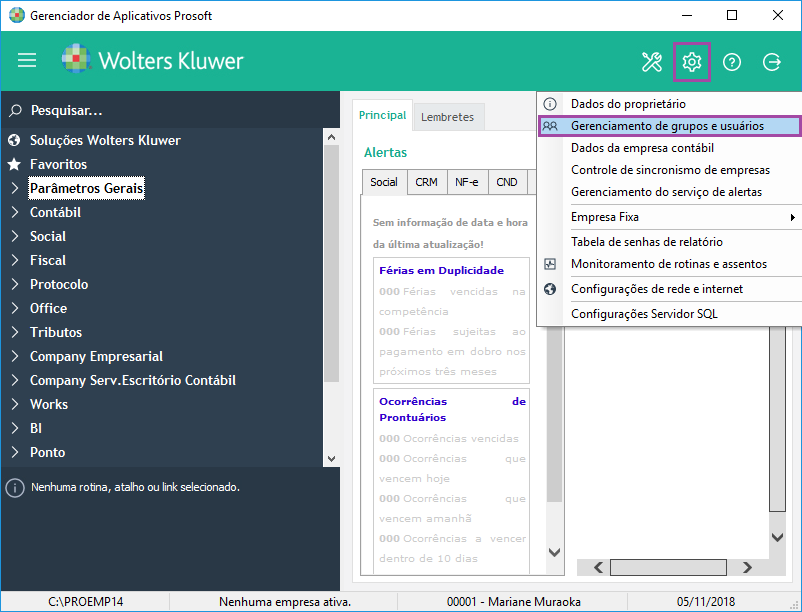This screenshot has height=612, width=802.
Task: Expand the Company Empresarial tree node
Action: (15, 356)
